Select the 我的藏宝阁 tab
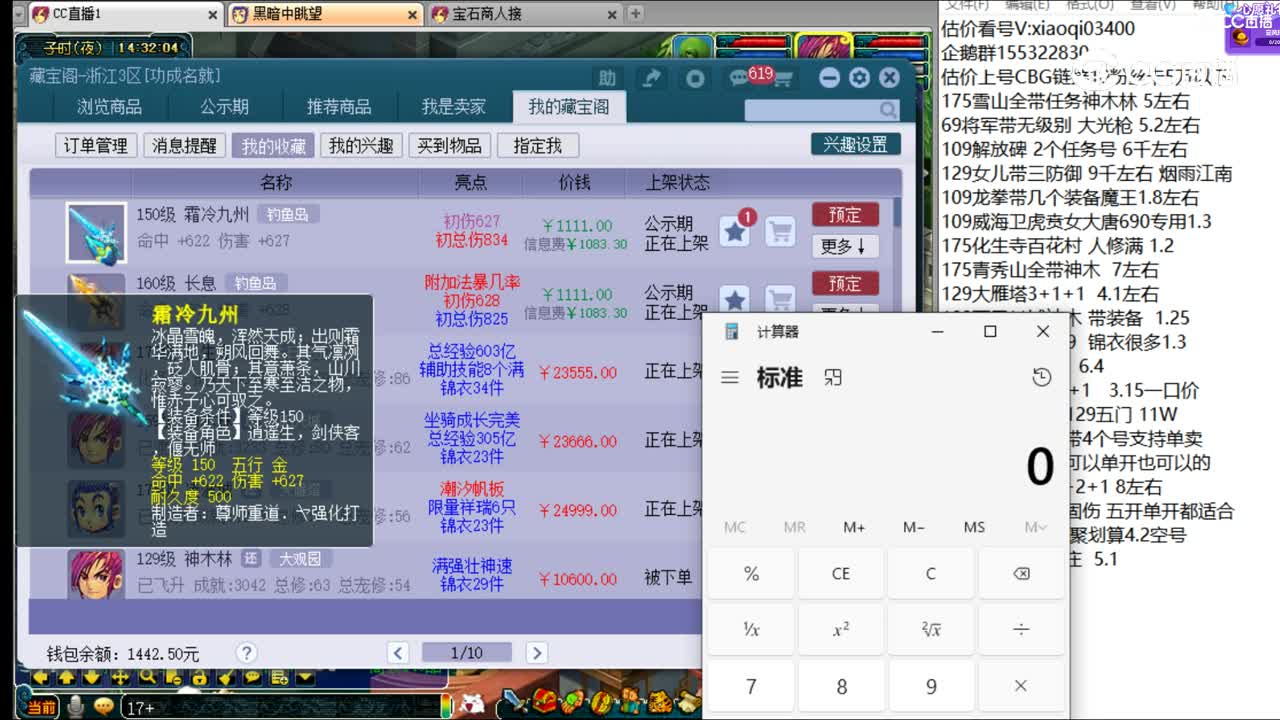Viewport: 1280px width, 720px height. (x=568, y=107)
